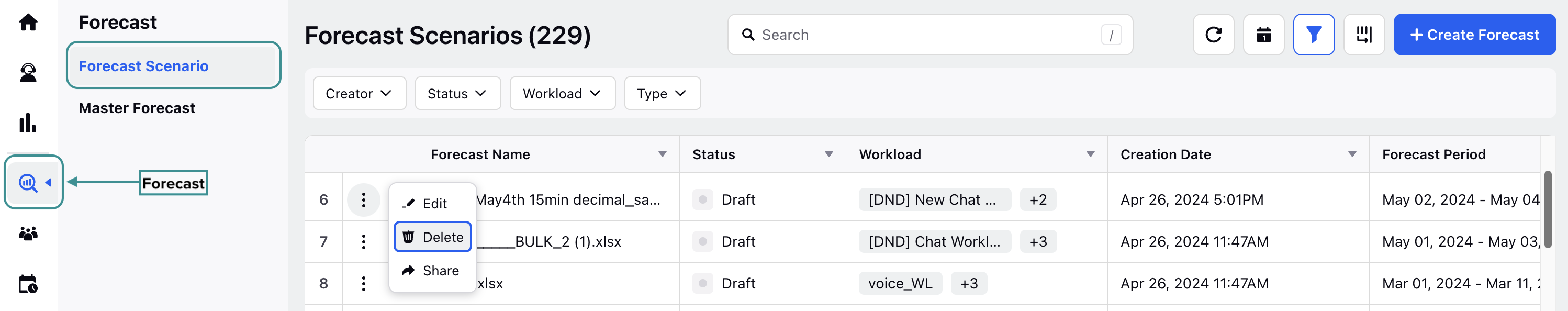This screenshot has height=311, width=1568.
Task: Toggle the filter funnel icon
Action: coord(1314,35)
